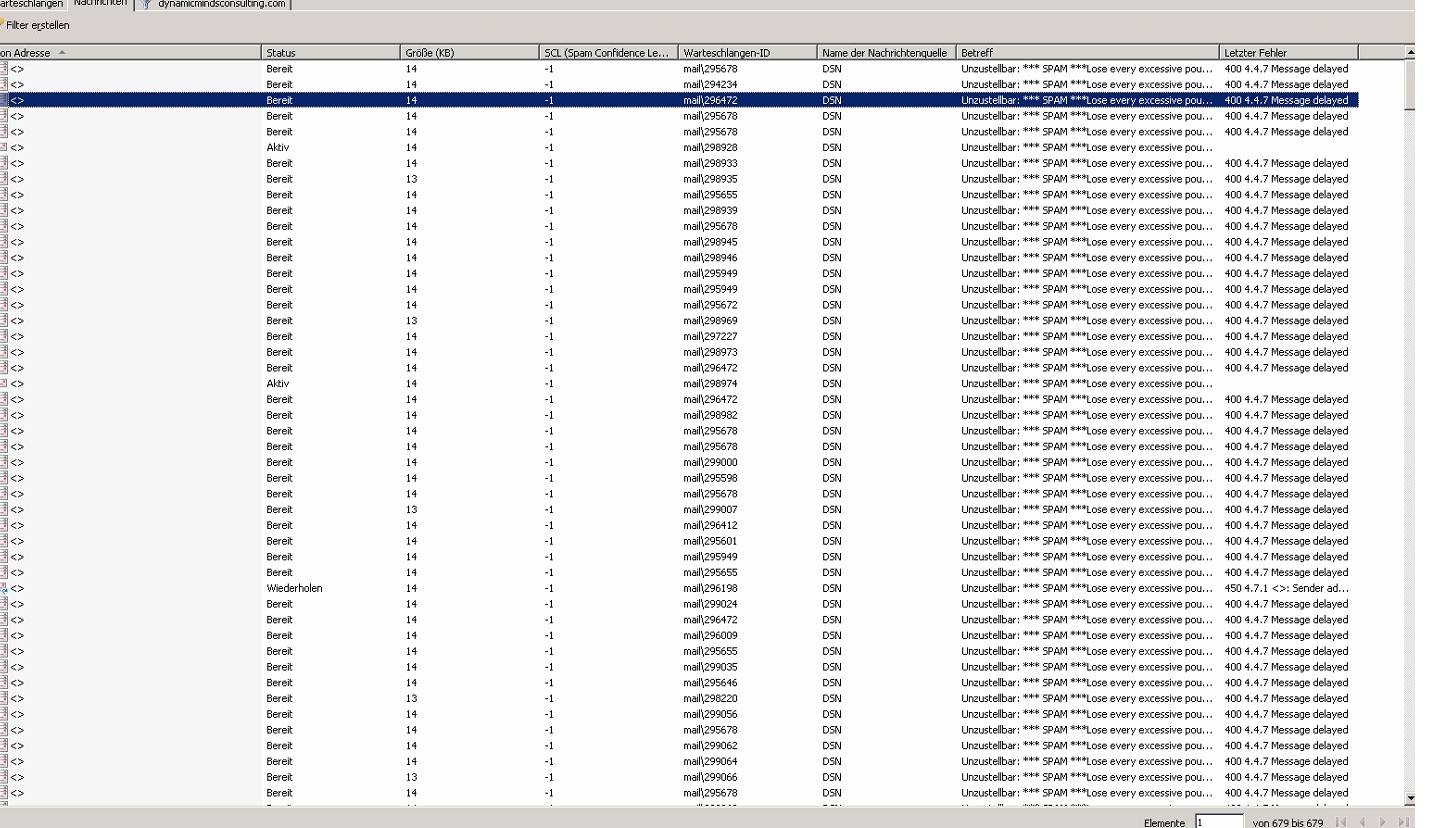Image resolution: width=1436 pixels, height=828 pixels.
Task: Select the message with queue ID mail\298969
Action: [x=680, y=321]
